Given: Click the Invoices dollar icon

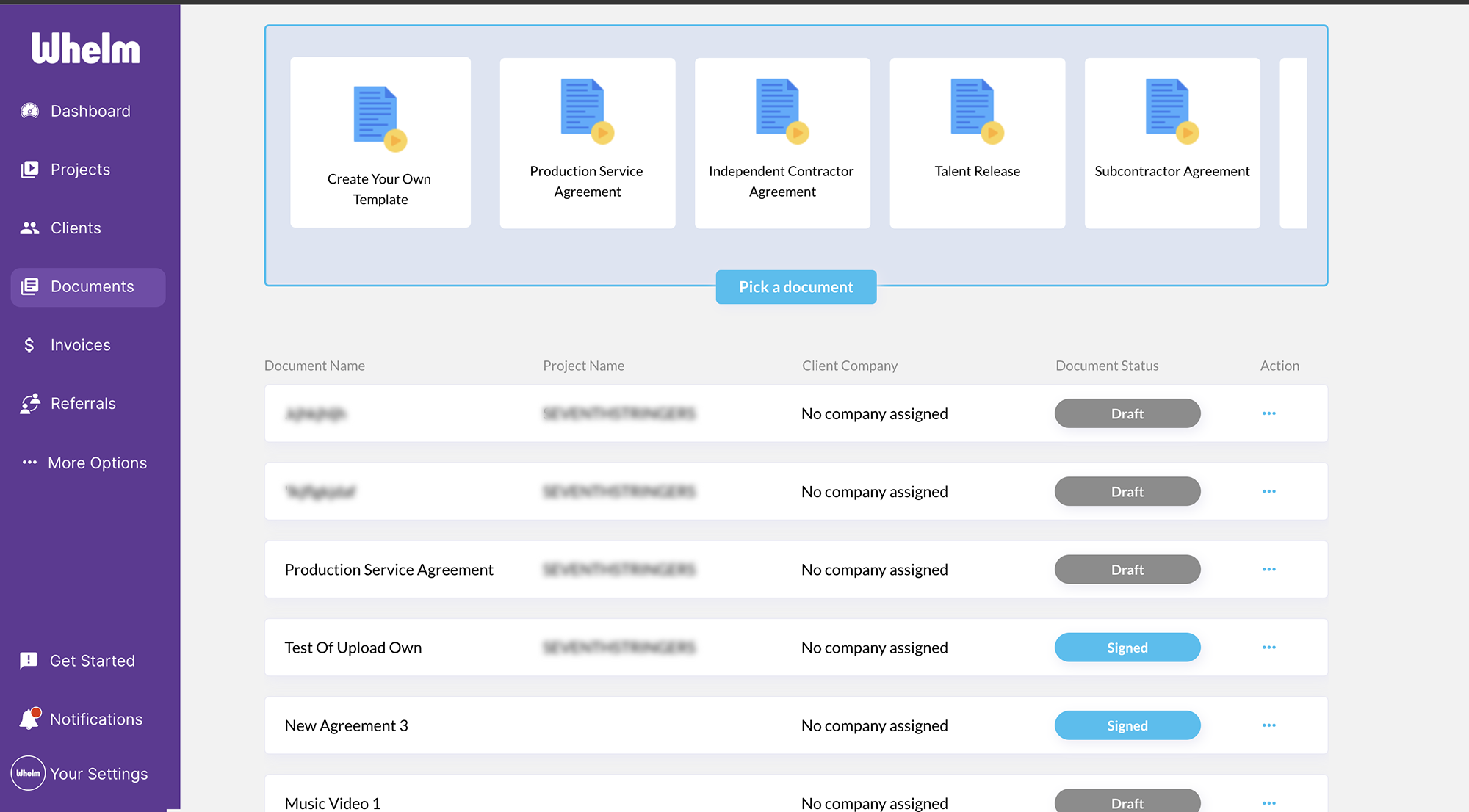Looking at the screenshot, I should pyautogui.click(x=29, y=345).
